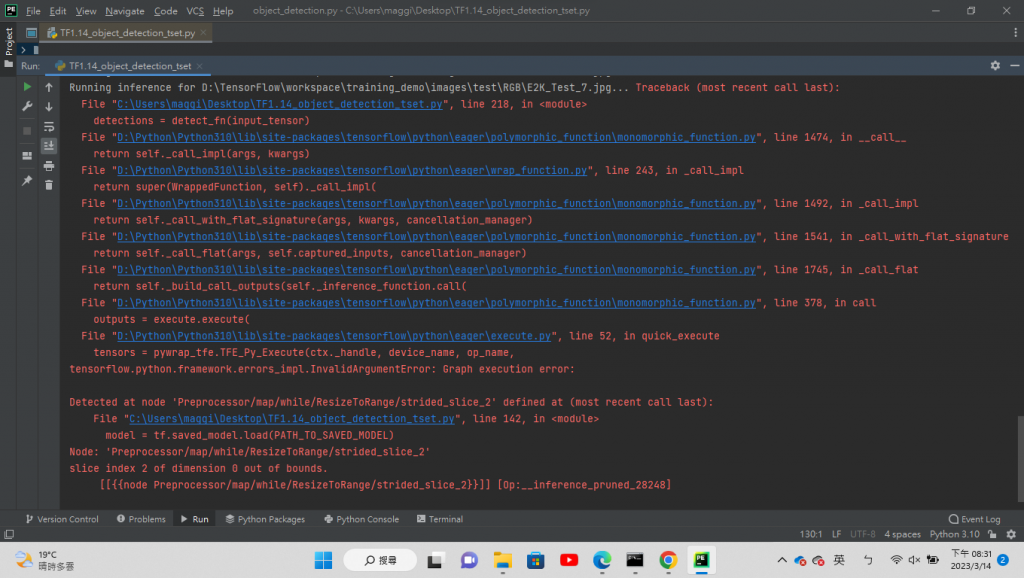Image resolution: width=1024 pixels, height=578 pixels.
Task: Click the restore layout icon in Run toolbar
Action: pos(27,155)
